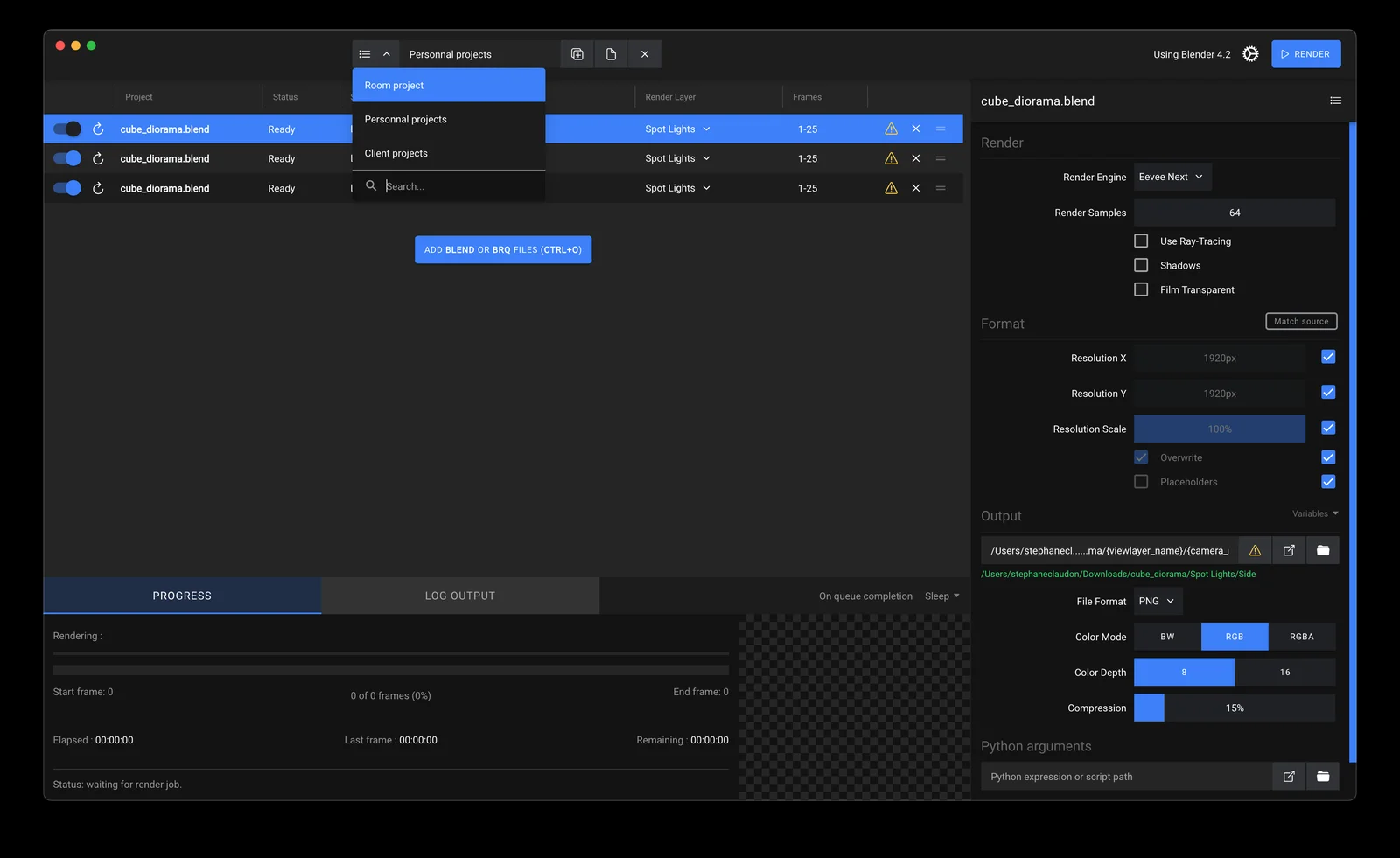Select Client projects from the project menu
The width and height of the screenshot is (1400, 858).
pyautogui.click(x=395, y=152)
